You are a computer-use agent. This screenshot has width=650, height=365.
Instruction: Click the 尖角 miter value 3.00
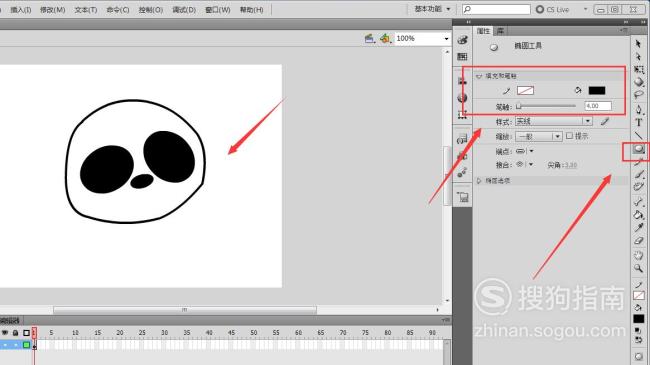point(570,165)
